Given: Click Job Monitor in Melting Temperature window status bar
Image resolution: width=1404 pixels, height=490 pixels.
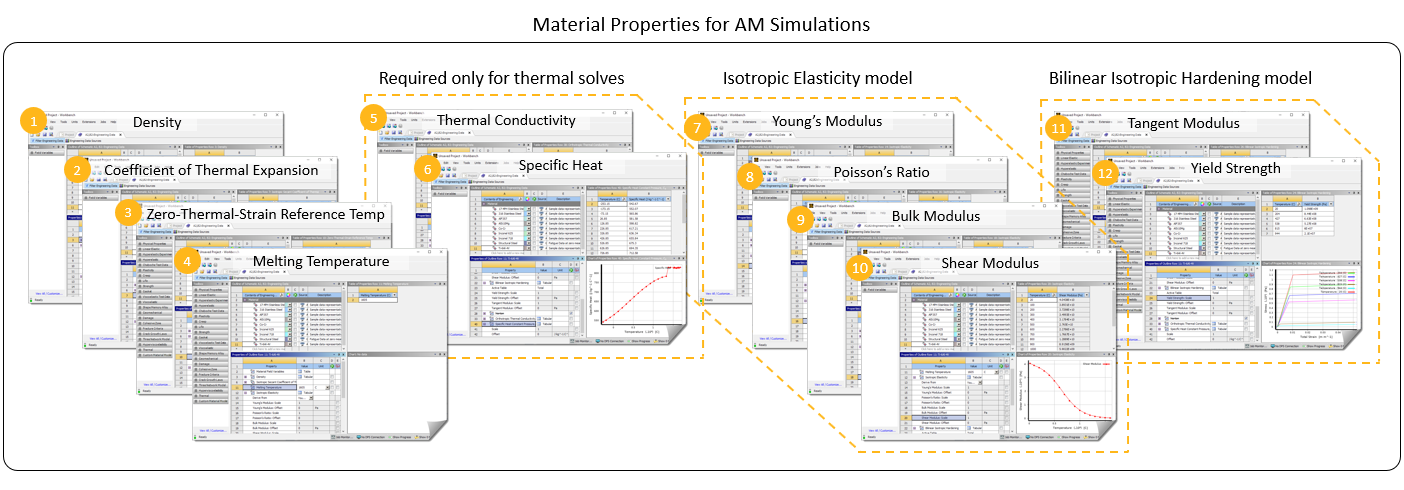Looking at the screenshot, I should click(x=340, y=437).
